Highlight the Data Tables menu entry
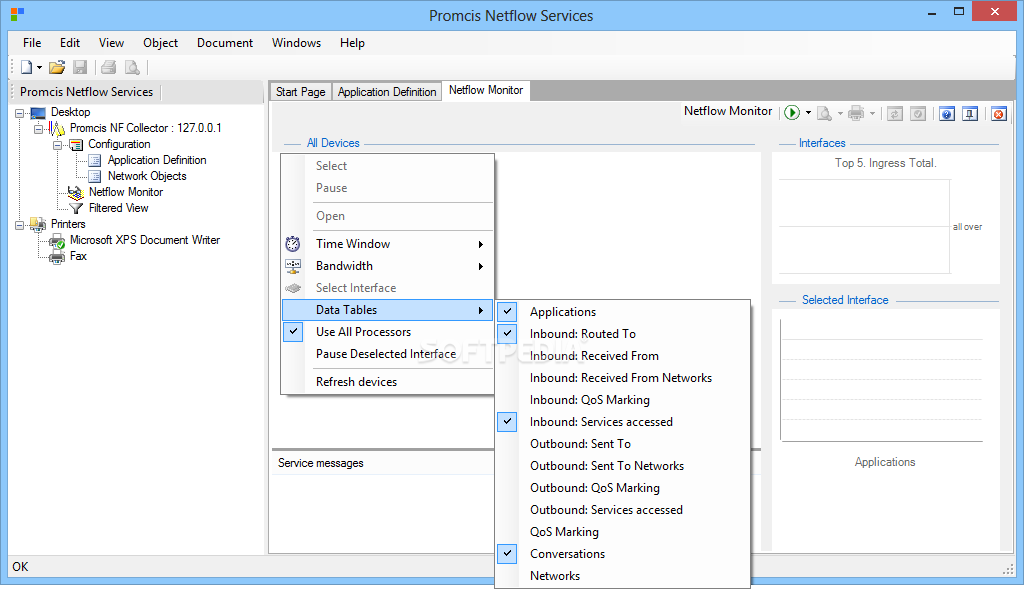1024x589 pixels. tap(387, 310)
